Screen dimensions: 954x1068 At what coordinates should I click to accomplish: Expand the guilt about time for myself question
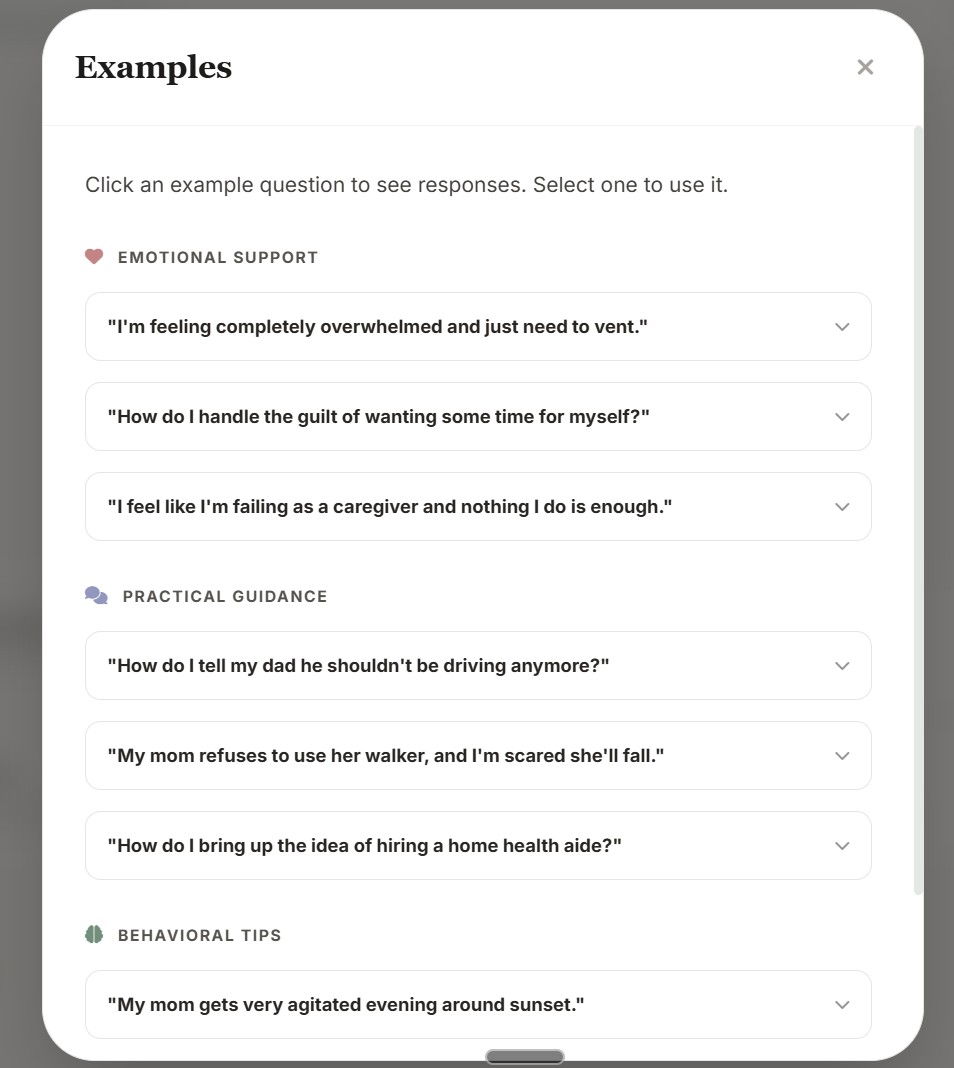(841, 416)
